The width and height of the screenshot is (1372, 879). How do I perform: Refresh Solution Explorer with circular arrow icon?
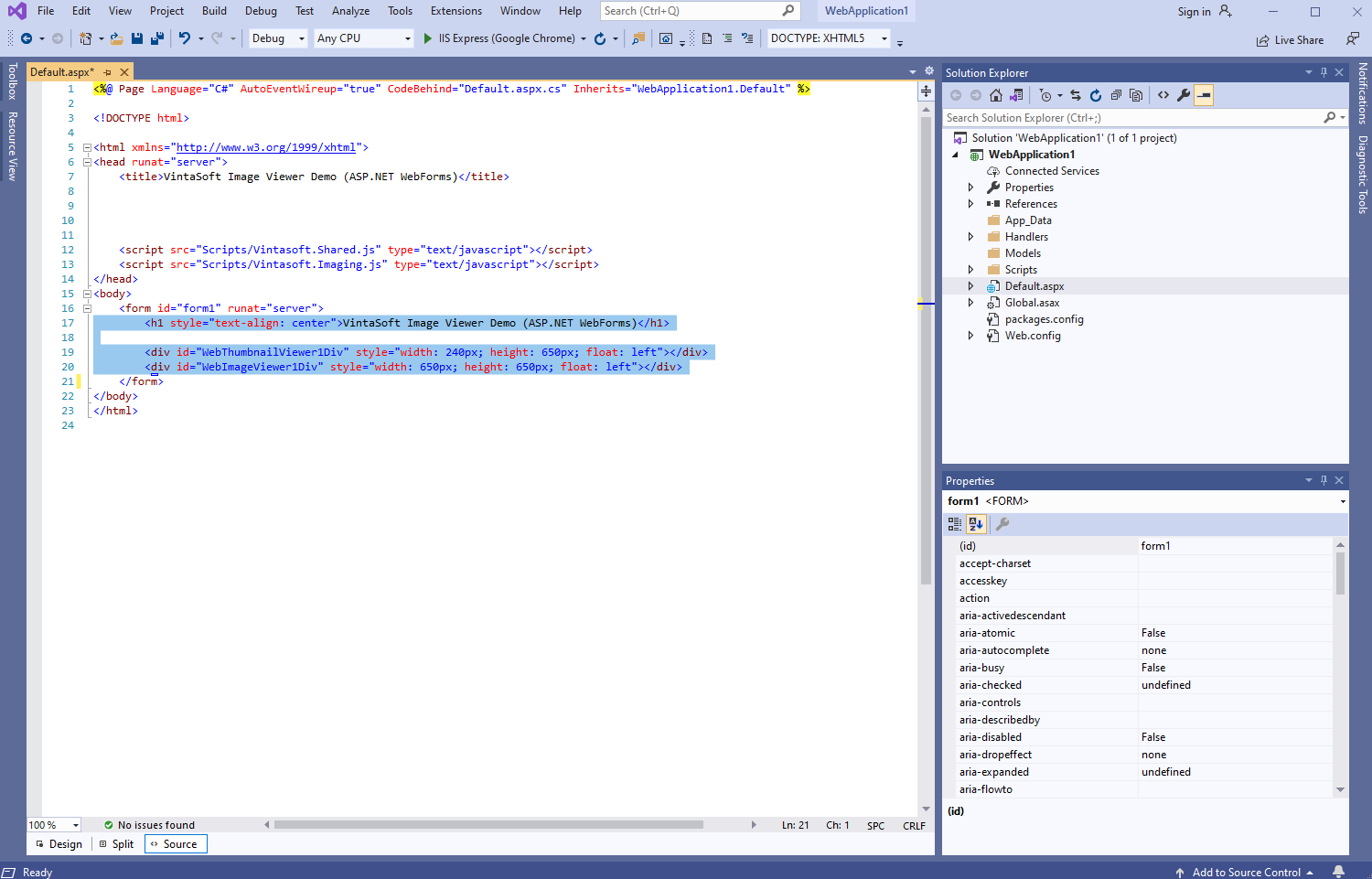point(1095,95)
